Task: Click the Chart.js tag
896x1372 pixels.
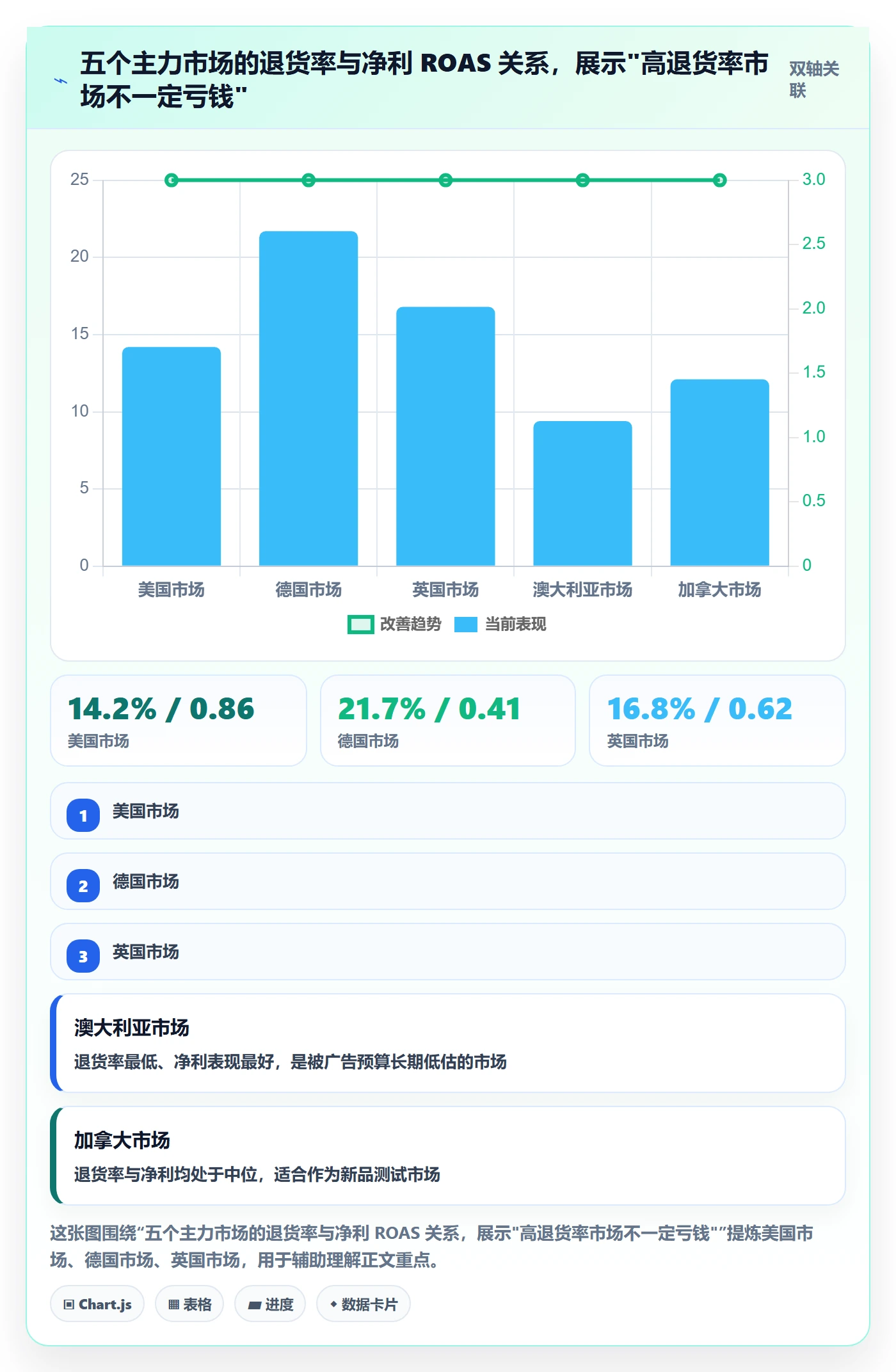Action: click(x=97, y=1304)
